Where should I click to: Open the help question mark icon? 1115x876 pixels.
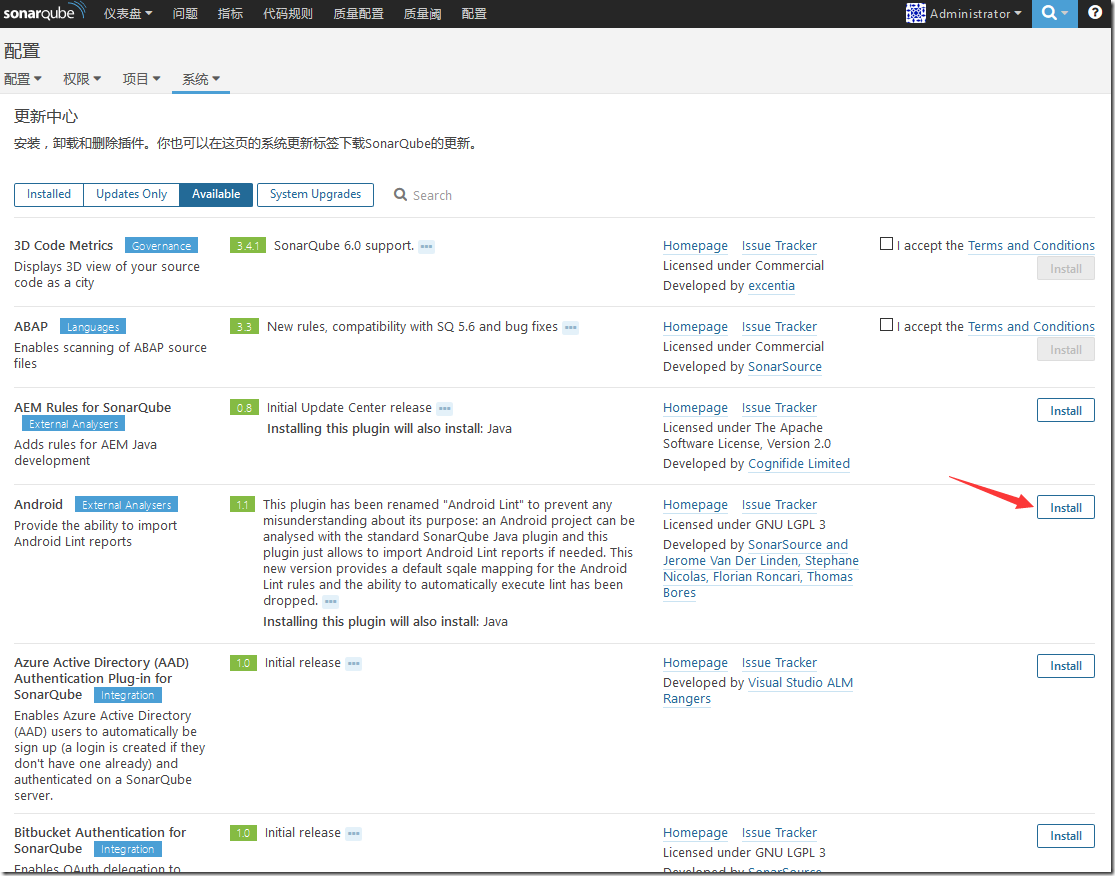coord(1095,14)
